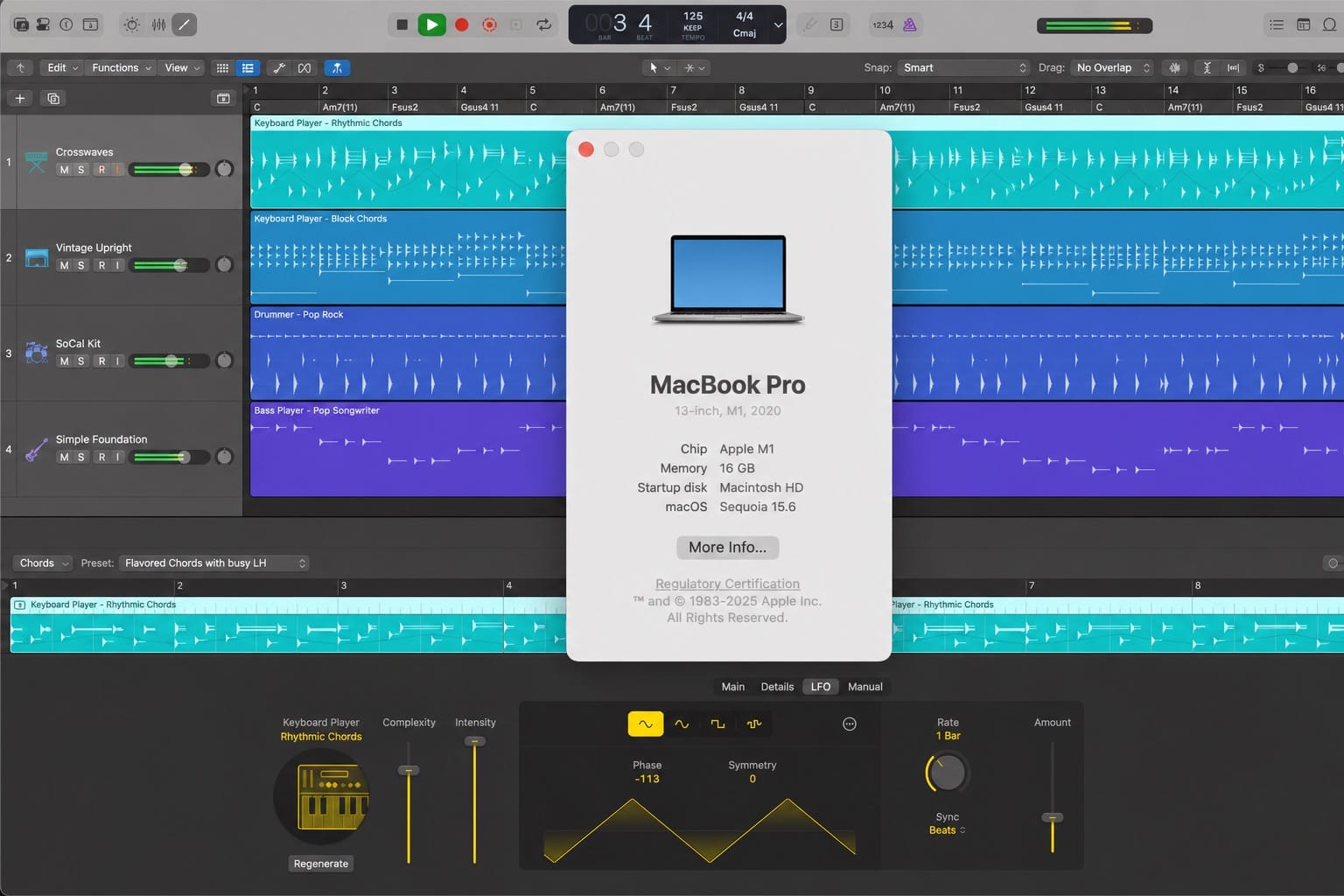This screenshot has height=896, width=1344.
Task: Open the Chords parameter dropdown
Action: (x=44, y=563)
